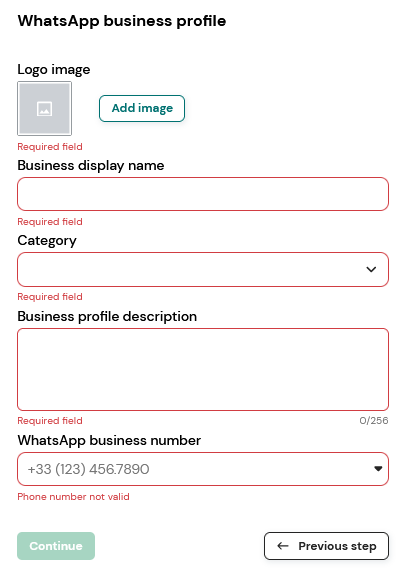This screenshot has height=571, width=407.
Task: Click the 'Required field' error under the logo
Action: point(50,147)
